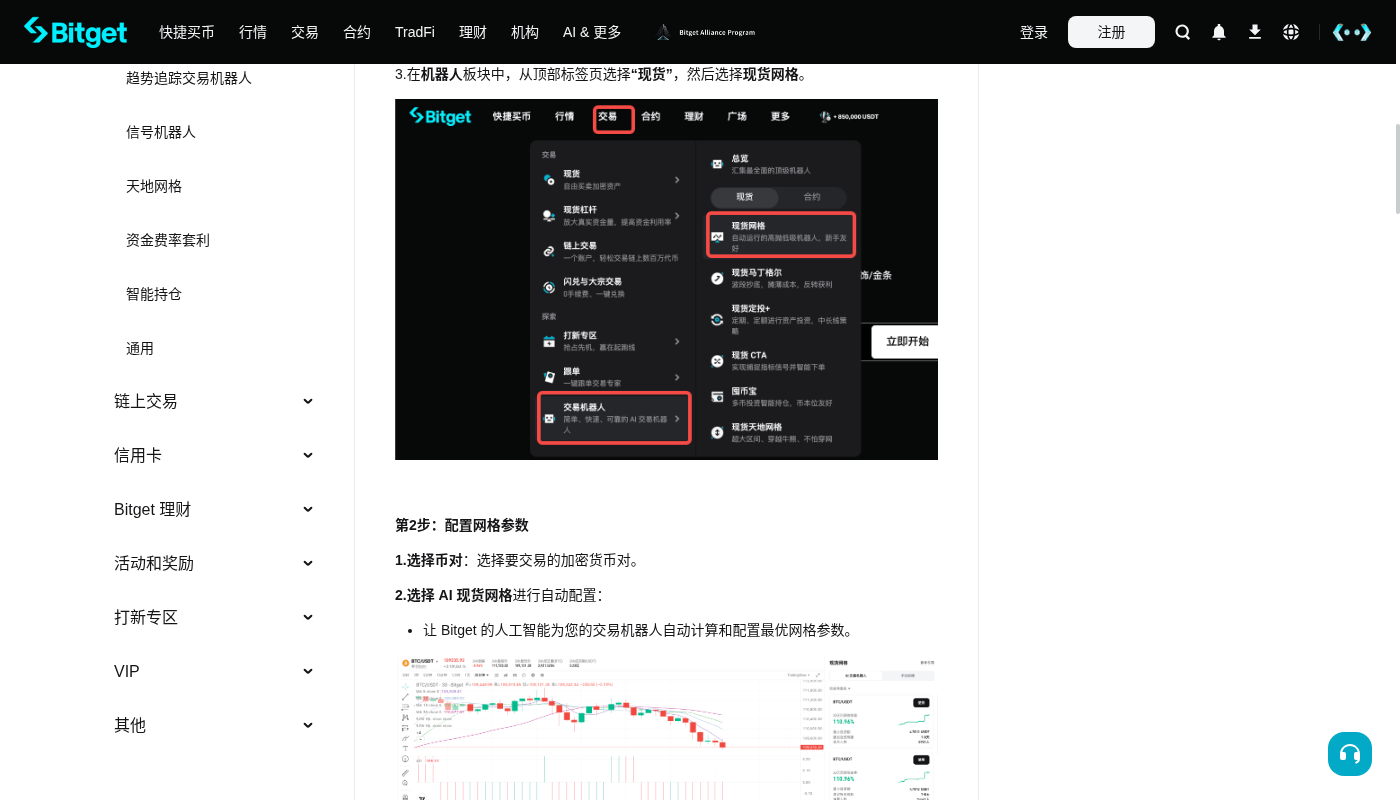Open 交易 menu in top navigation

305,32
